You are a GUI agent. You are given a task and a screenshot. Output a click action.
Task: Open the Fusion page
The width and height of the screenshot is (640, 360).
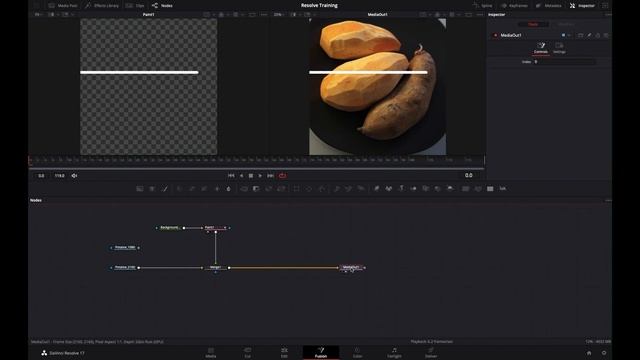tap(321, 353)
